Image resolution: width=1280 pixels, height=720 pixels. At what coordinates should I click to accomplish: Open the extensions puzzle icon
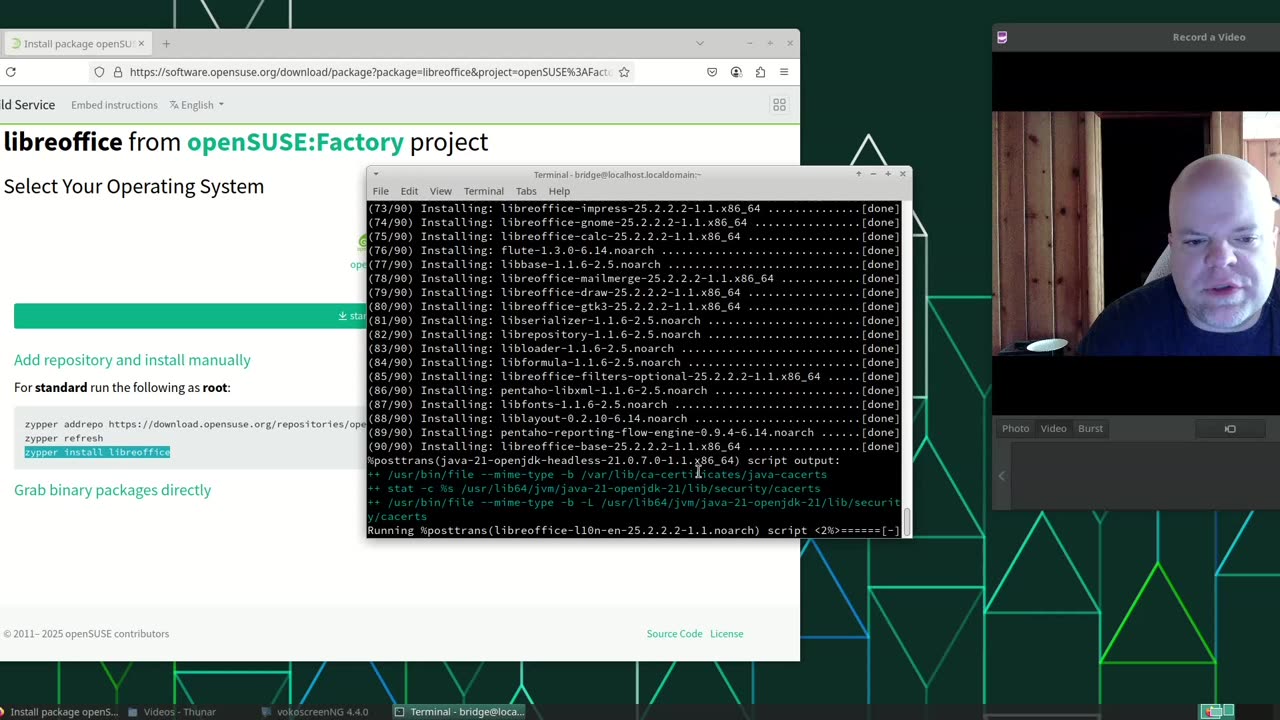click(x=760, y=72)
